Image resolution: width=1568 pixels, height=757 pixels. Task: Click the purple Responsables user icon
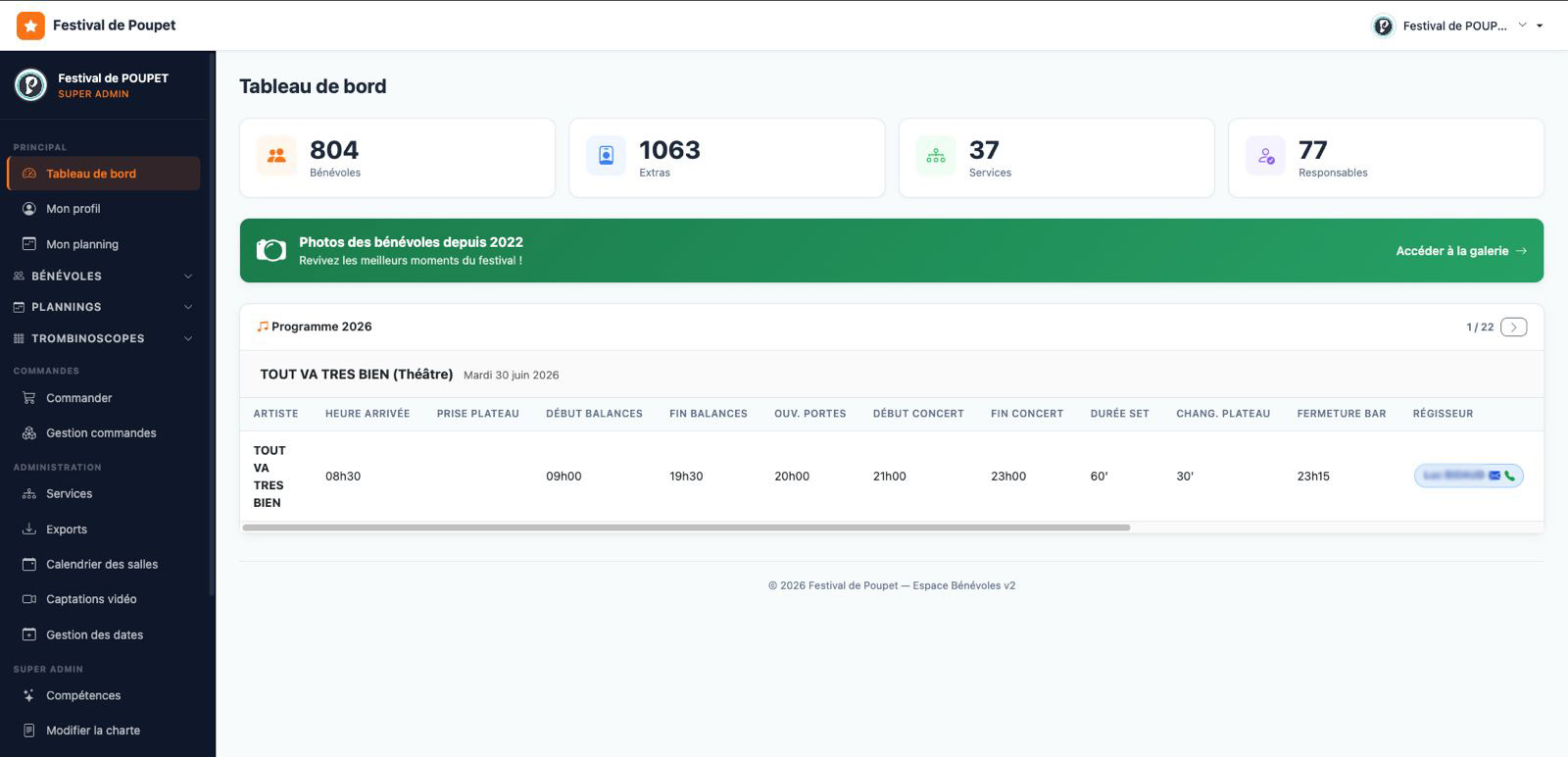coord(1265,155)
